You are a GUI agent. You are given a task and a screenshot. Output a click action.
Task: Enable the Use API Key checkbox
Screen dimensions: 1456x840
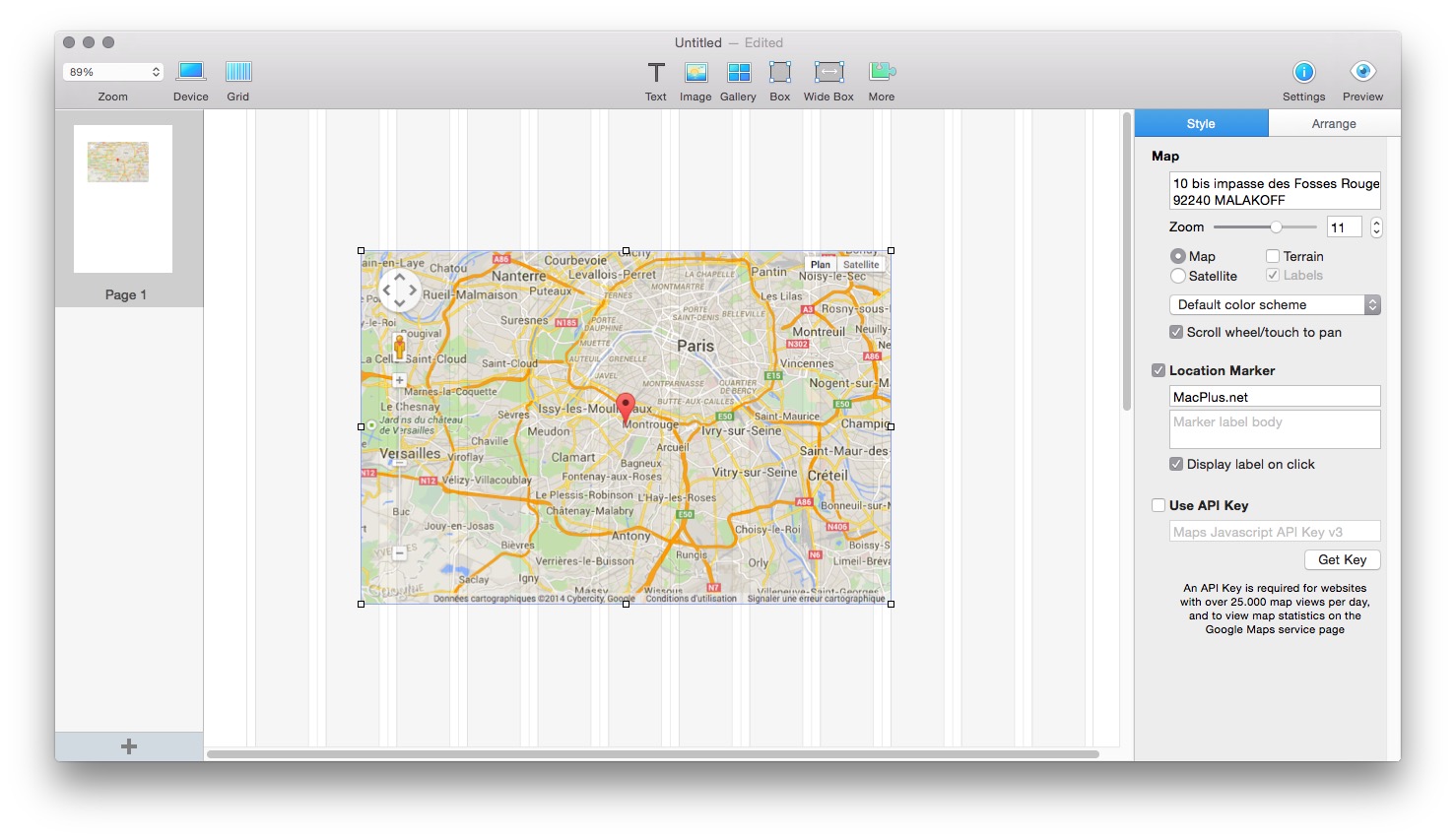[x=1158, y=505]
